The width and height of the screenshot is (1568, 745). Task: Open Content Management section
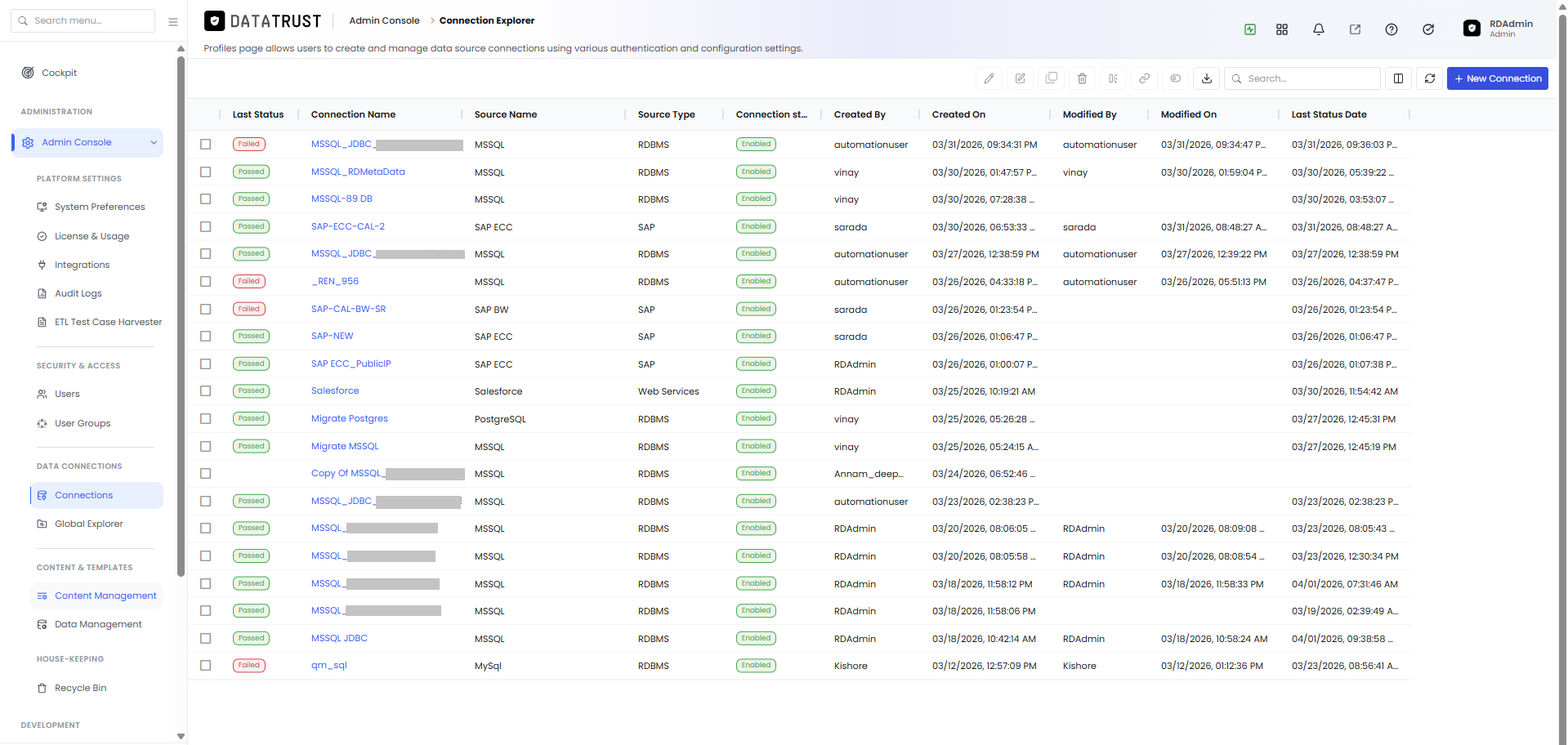[x=96, y=596]
